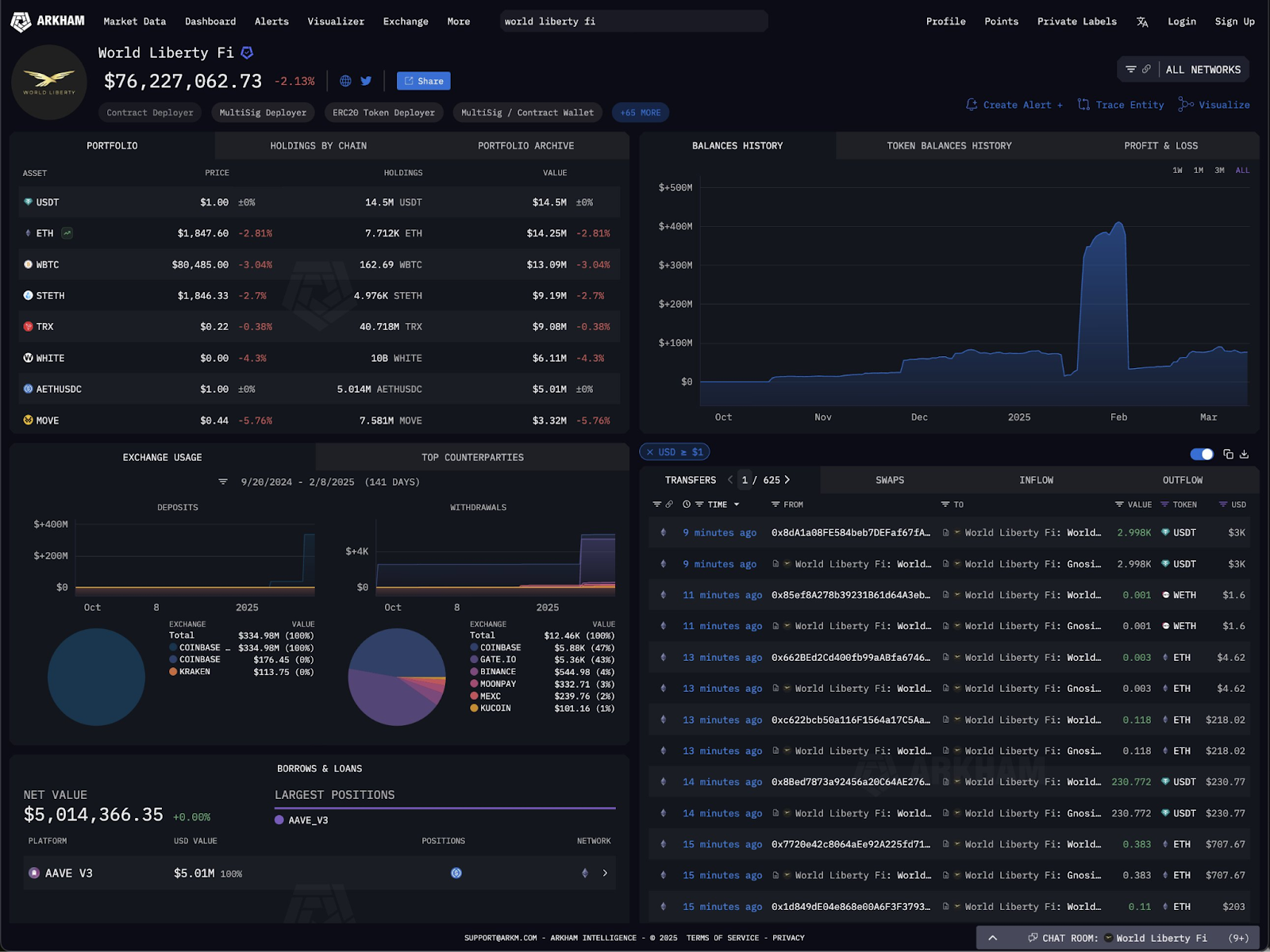1270x952 pixels.
Task: Click the Share button
Action: pos(423,80)
